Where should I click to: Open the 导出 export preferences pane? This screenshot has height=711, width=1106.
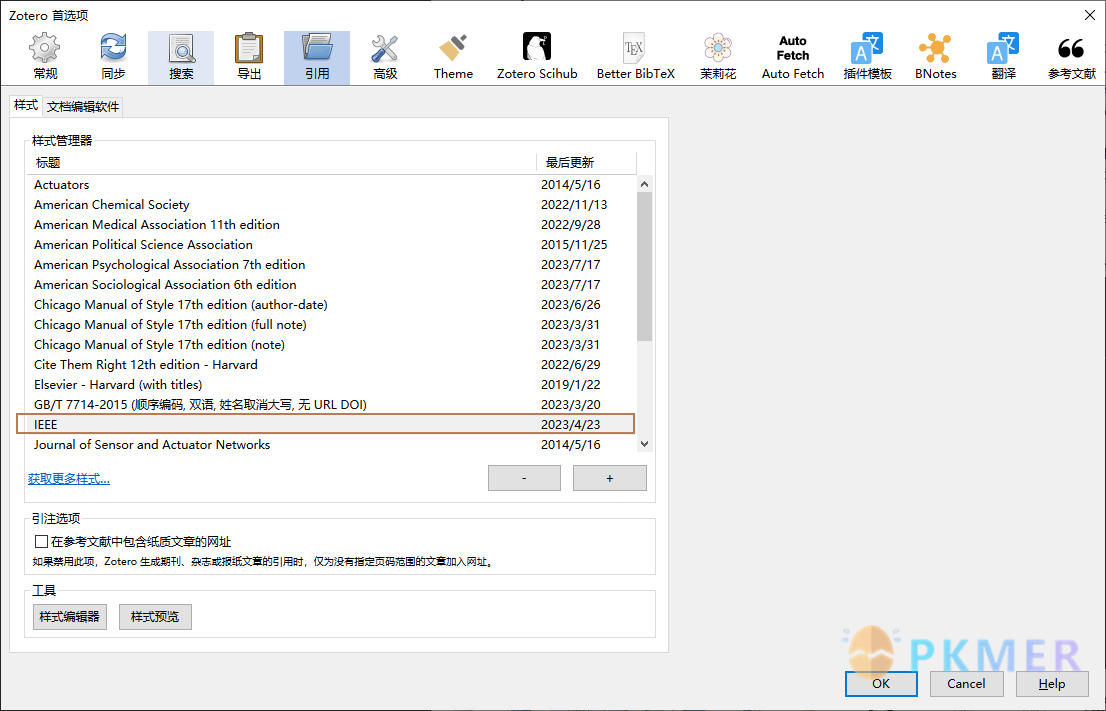pos(249,57)
